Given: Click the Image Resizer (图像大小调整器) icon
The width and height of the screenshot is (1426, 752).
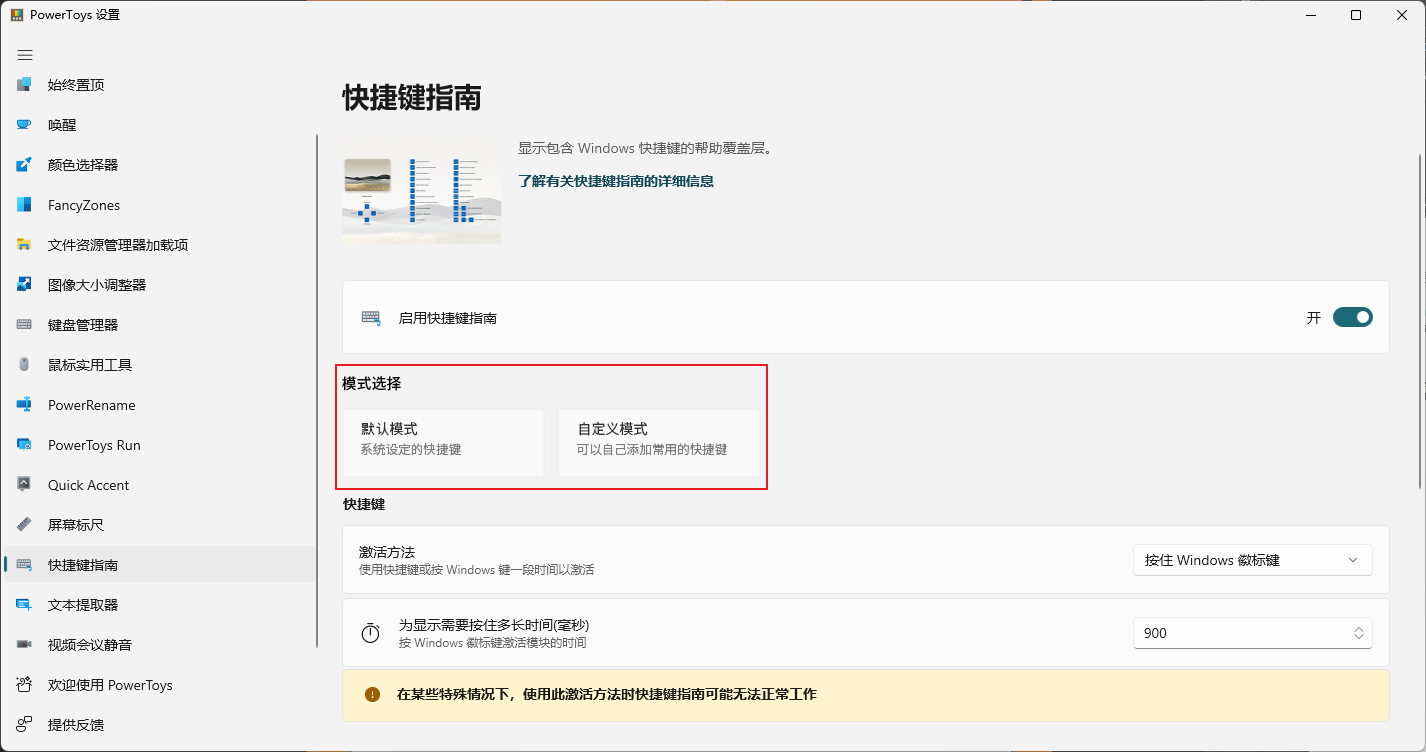Looking at the screenshot, I should 25,285.
